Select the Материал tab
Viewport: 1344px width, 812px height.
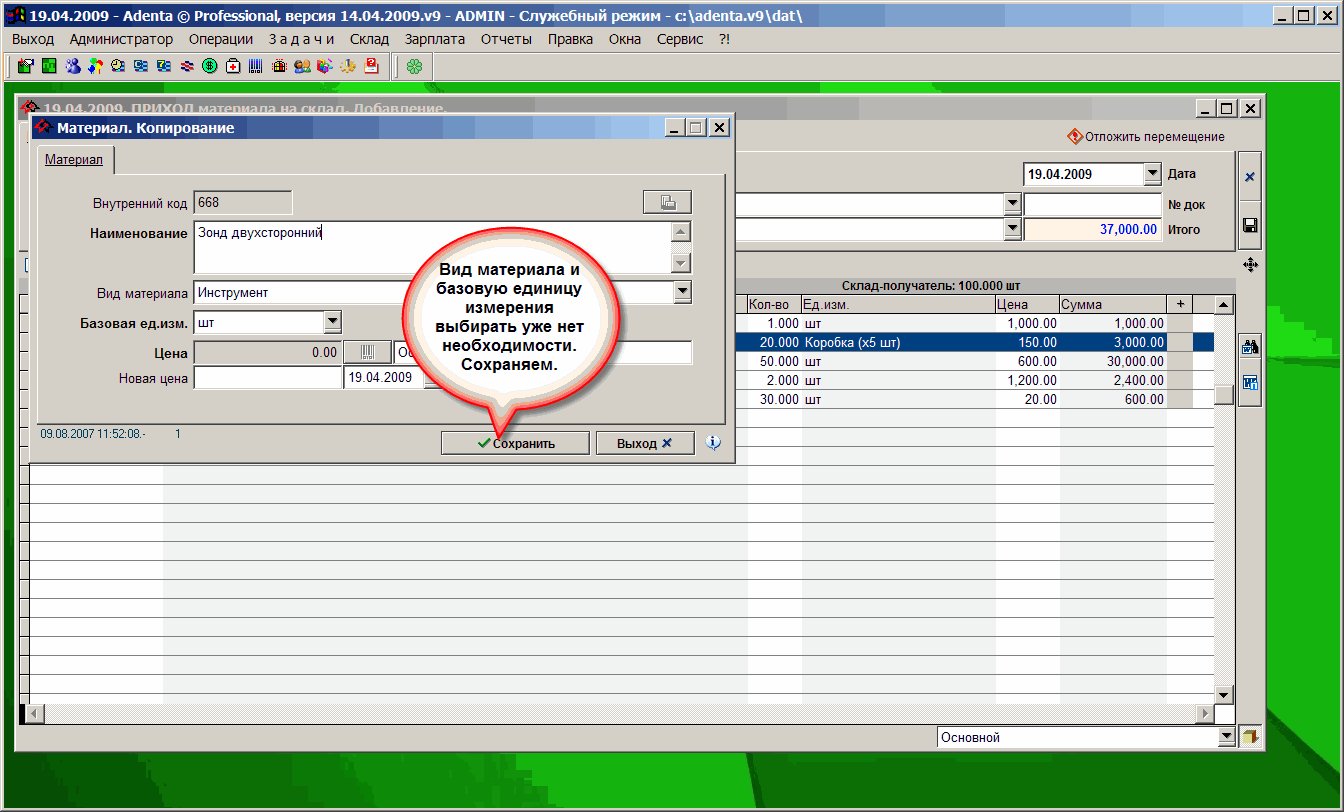(74, 160)
